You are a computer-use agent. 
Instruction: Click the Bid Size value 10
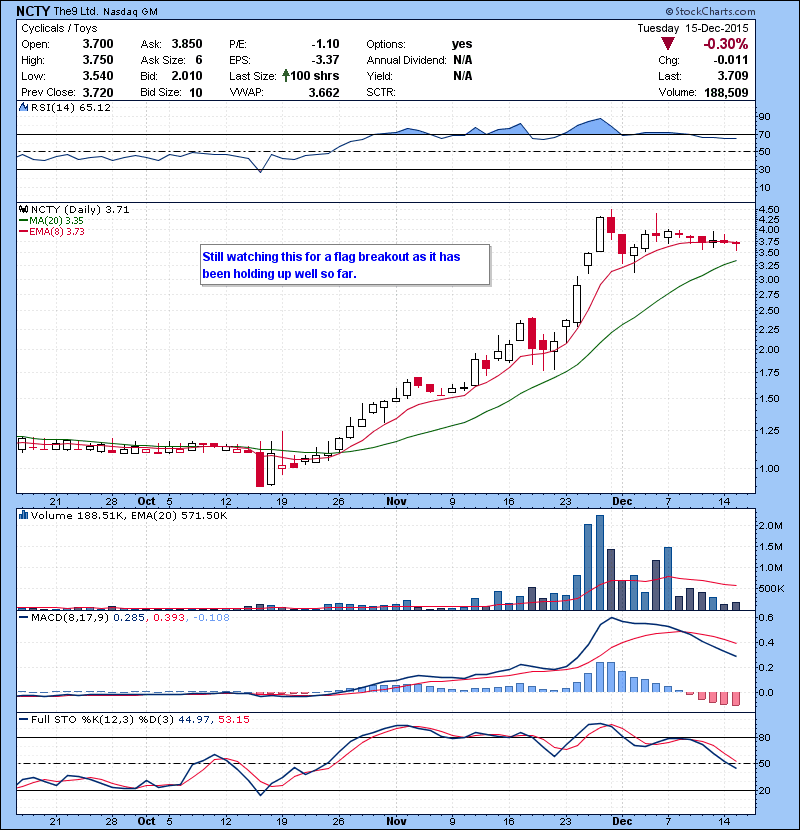tap(196, 93)
